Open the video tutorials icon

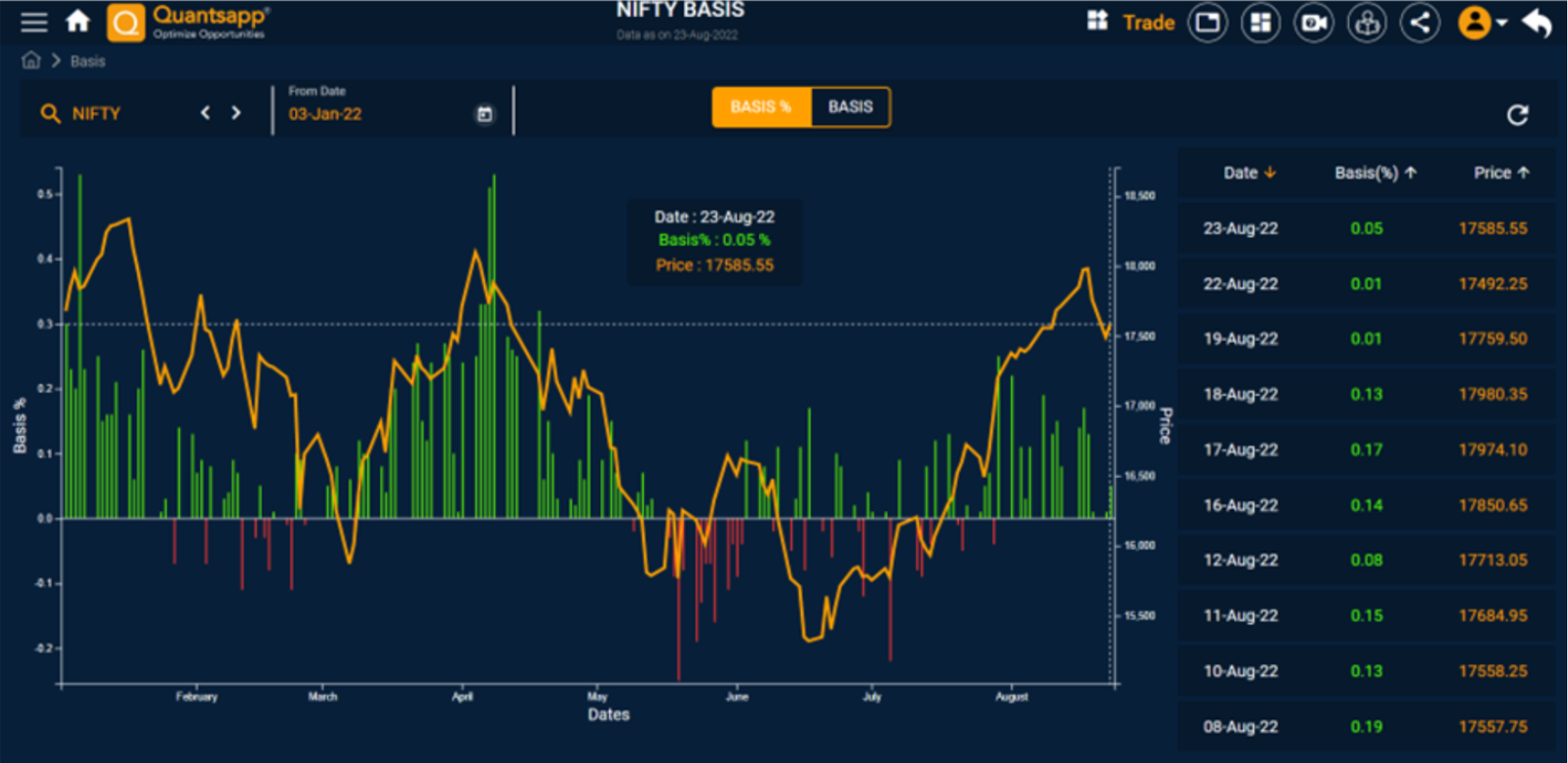pos(1313,22)
